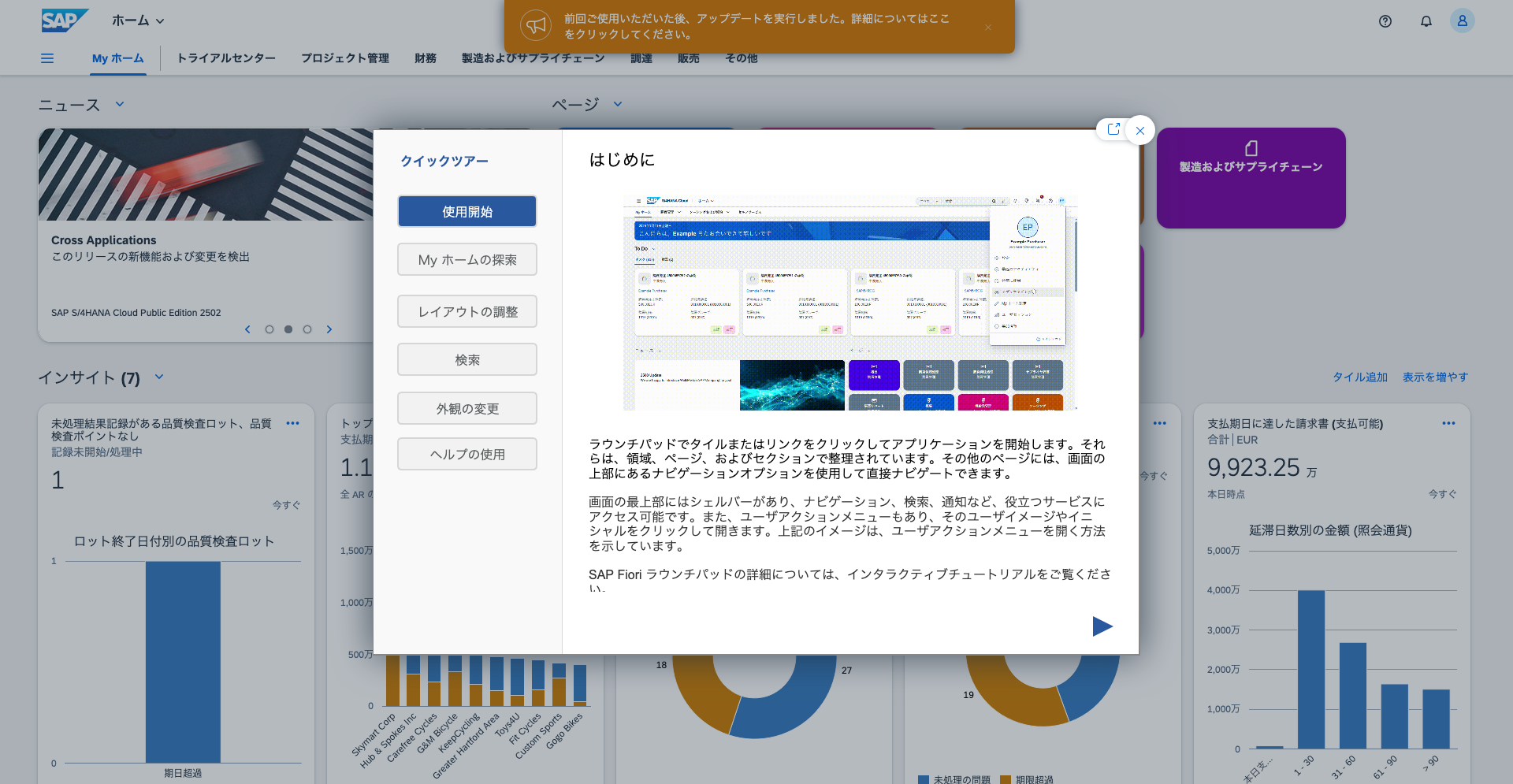The width and height of the screenshot is (1513, 784).
Task: Open the その他 tab
Action: (742, 58)
